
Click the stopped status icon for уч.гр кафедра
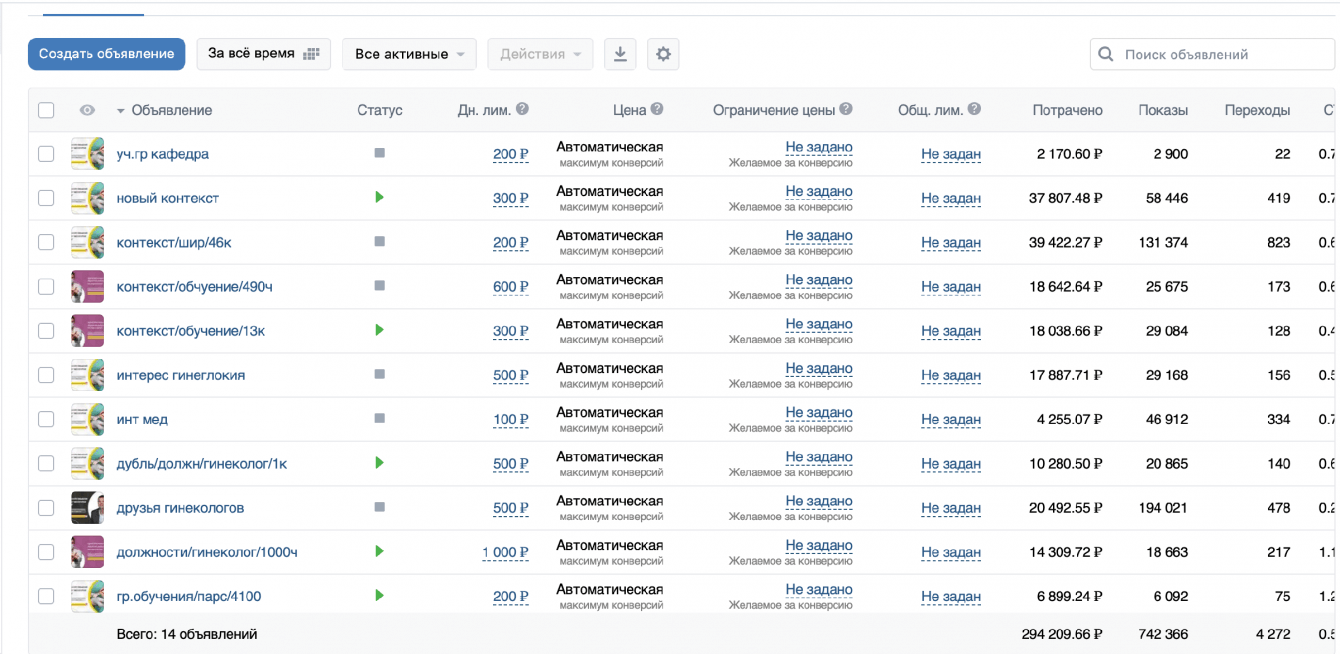pos(379,154)
